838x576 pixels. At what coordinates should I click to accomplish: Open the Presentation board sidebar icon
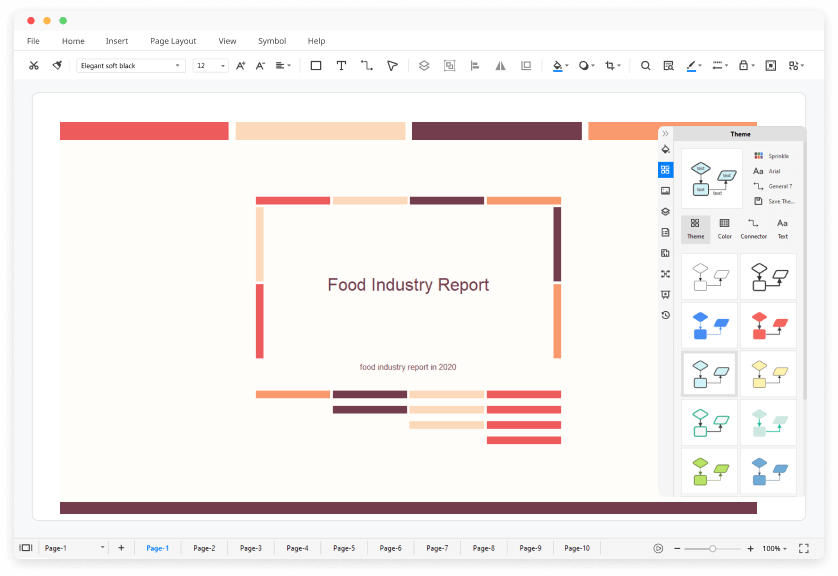[x=665, y=294]
